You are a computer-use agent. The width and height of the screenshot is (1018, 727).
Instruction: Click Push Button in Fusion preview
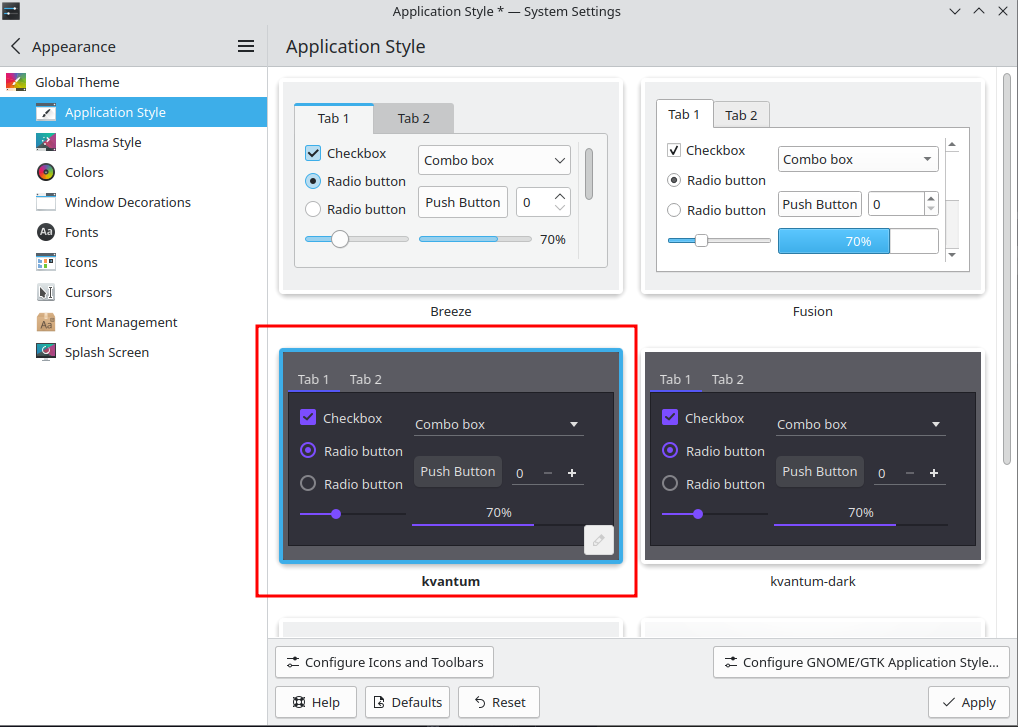[820, 204]
